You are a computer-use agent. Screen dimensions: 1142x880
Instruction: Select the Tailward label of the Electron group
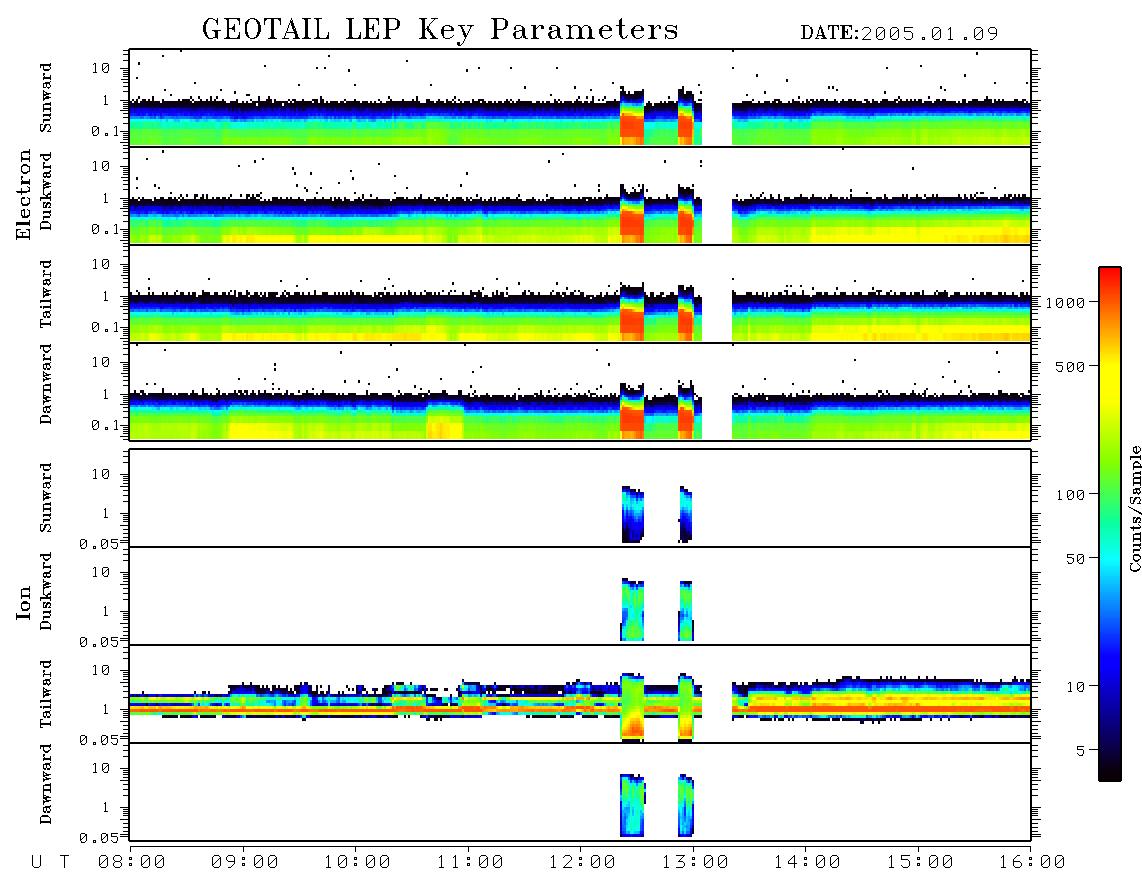[x=46, y=294]
